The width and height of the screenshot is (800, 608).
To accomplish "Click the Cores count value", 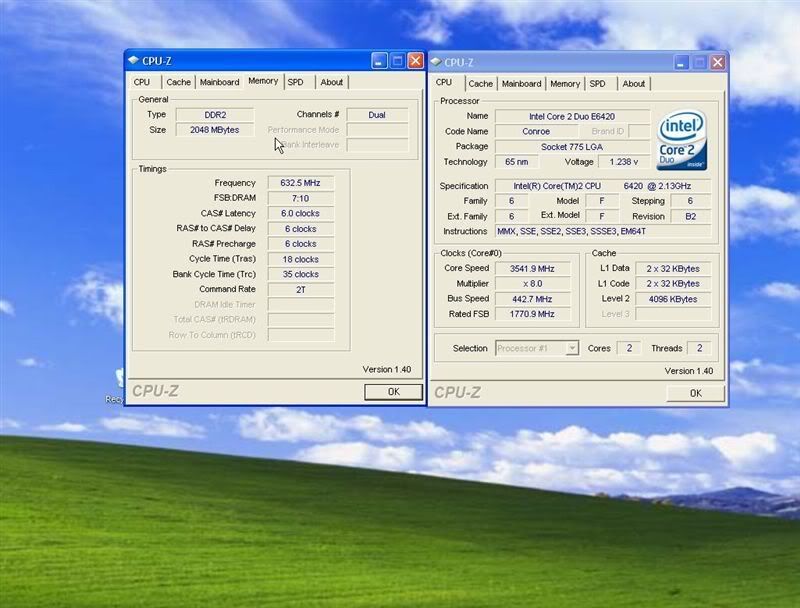I will (x=629, y=348).
